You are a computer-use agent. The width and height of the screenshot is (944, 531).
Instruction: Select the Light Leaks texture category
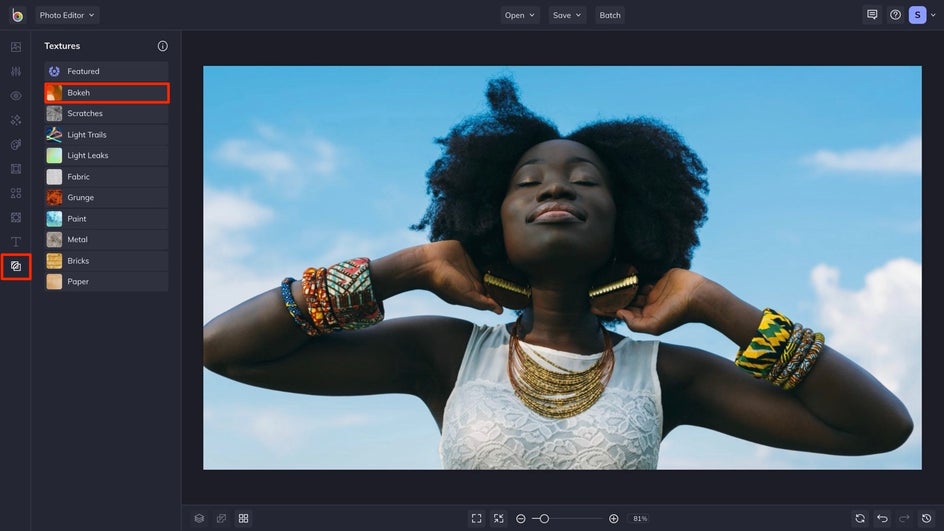[x=106, y=156]
